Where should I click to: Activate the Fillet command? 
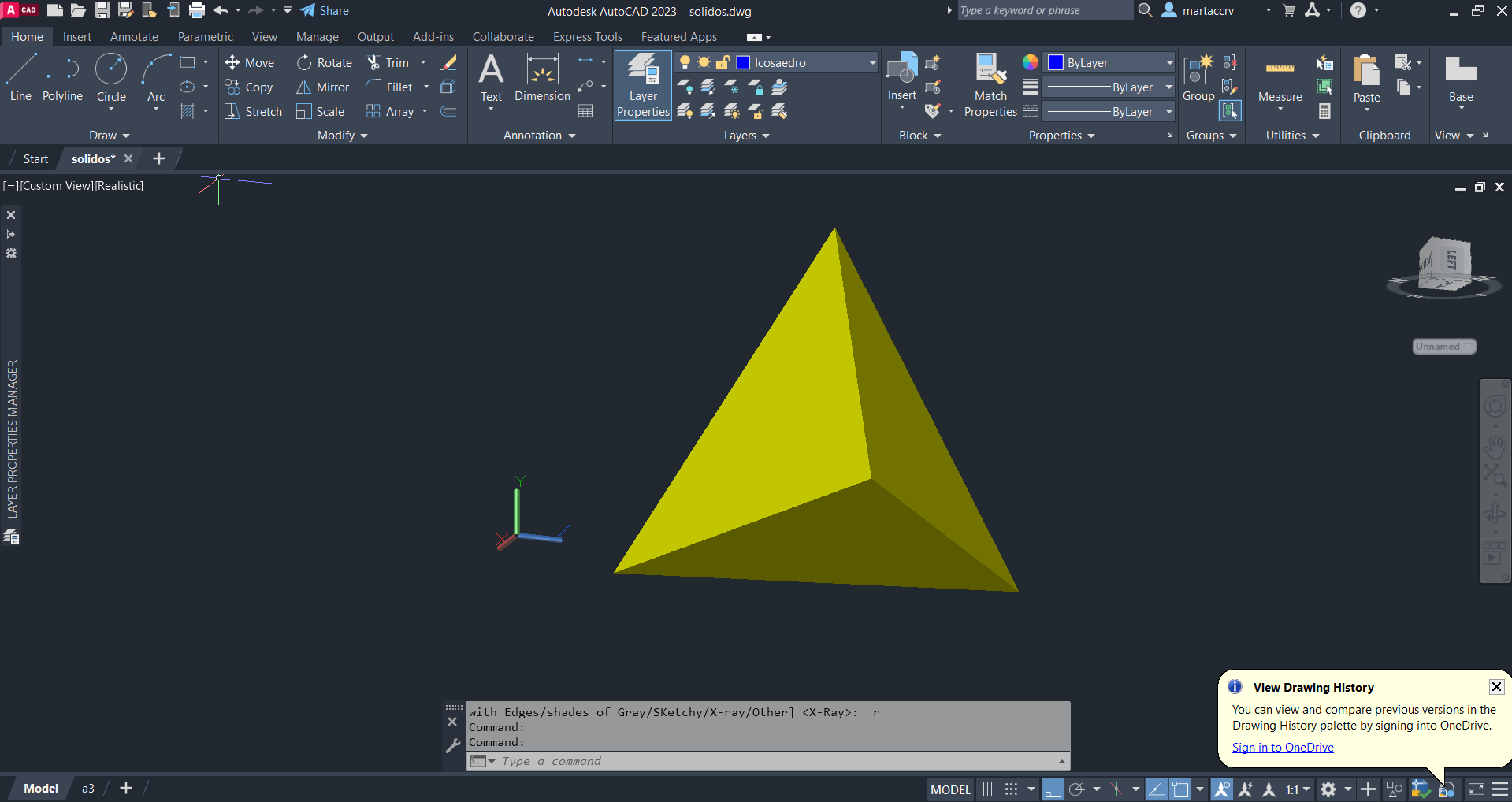point(389,87)
